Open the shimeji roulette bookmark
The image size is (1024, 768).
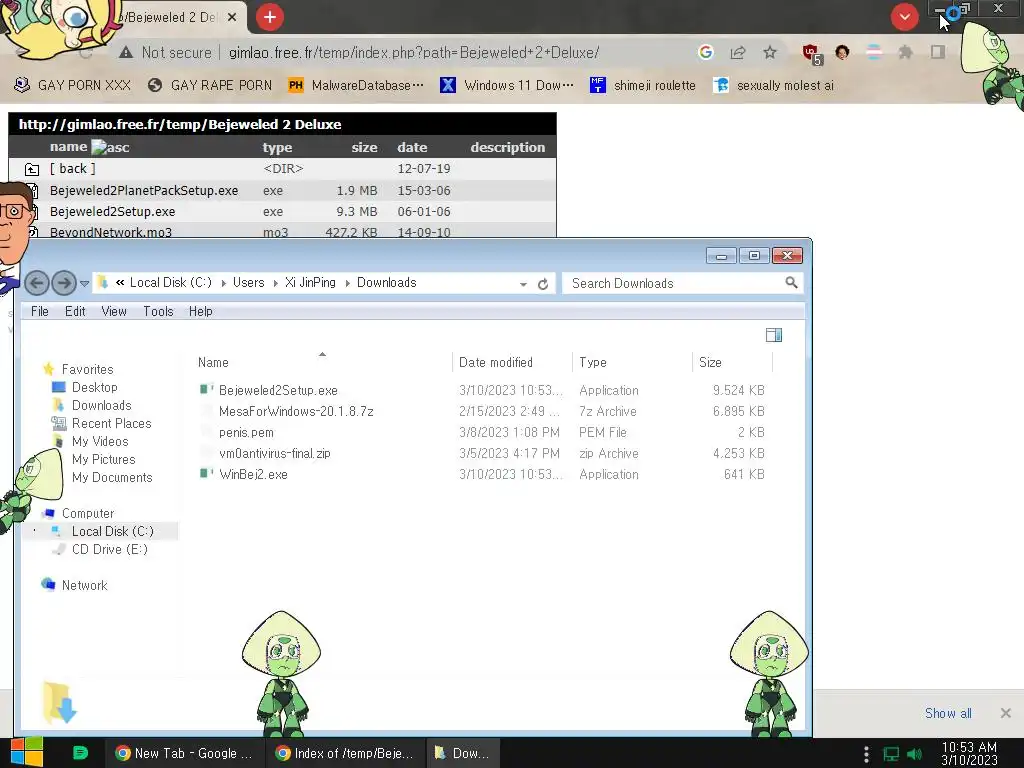coord(643,86)
